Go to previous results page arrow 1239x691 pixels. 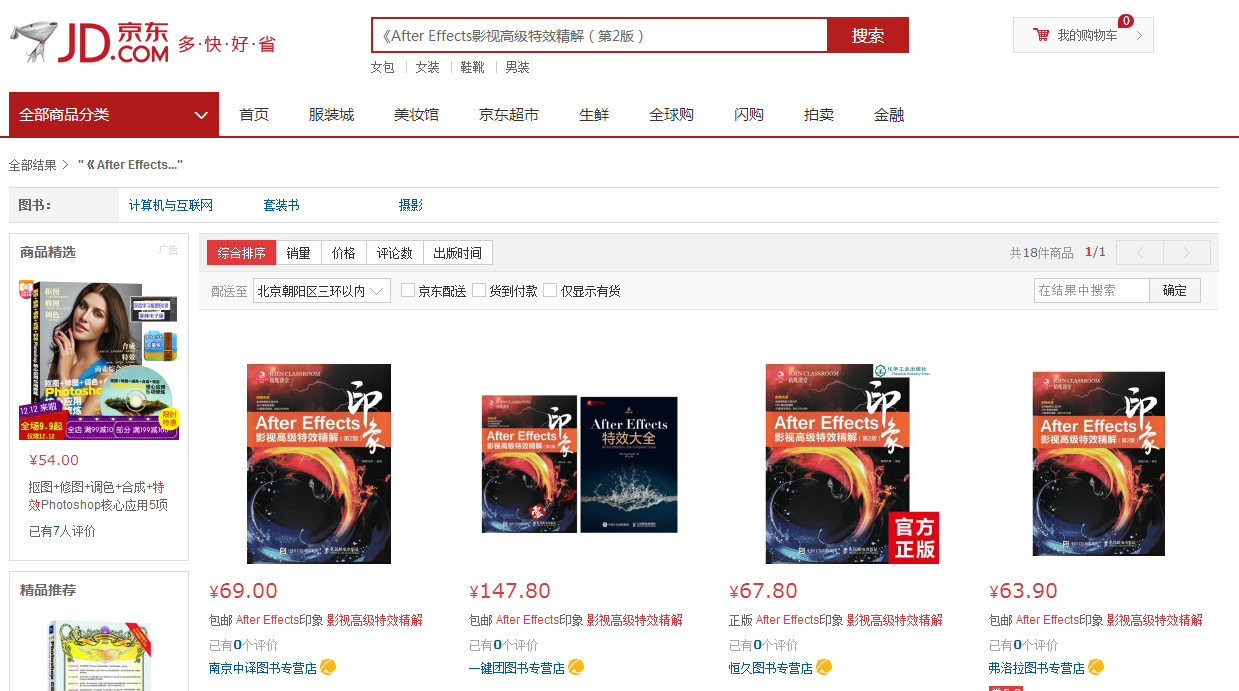tap(1139, 252)
